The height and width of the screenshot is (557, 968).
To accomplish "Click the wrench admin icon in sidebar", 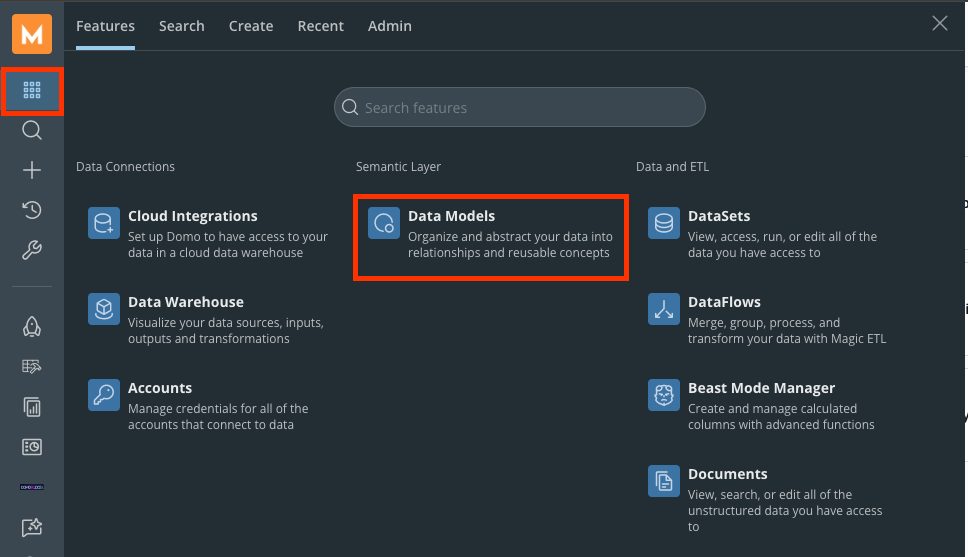I will pos(32,250).
